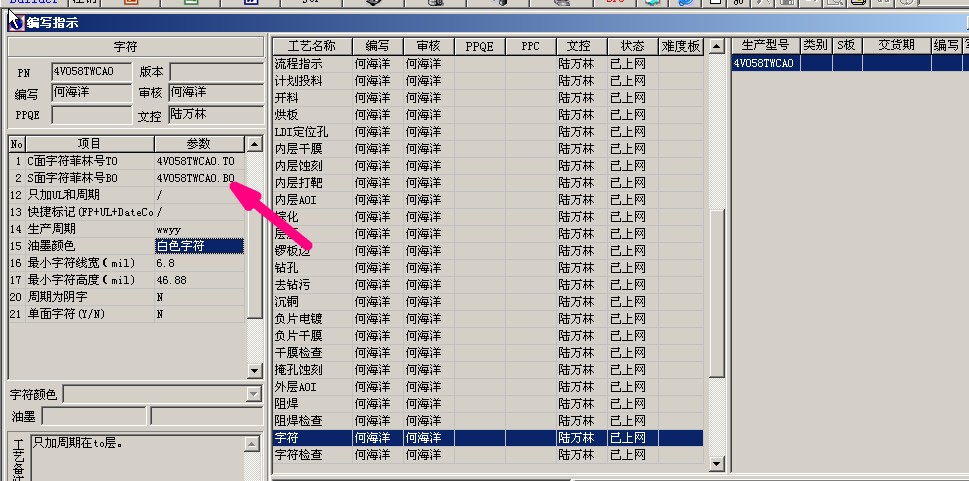This screenshot has width=969, height=481.
Task: Select the 流程指示 process row
Action: pos(488,64)
